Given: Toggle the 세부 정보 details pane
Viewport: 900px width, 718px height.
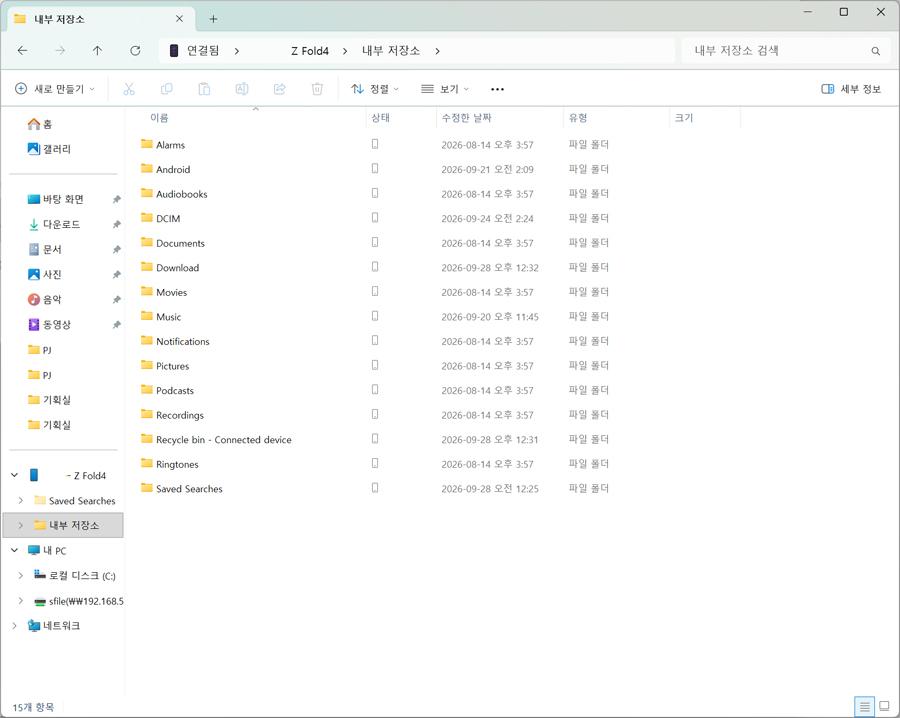Looking at the screenshot, I should pyautogui.click(x=851, y=89).
